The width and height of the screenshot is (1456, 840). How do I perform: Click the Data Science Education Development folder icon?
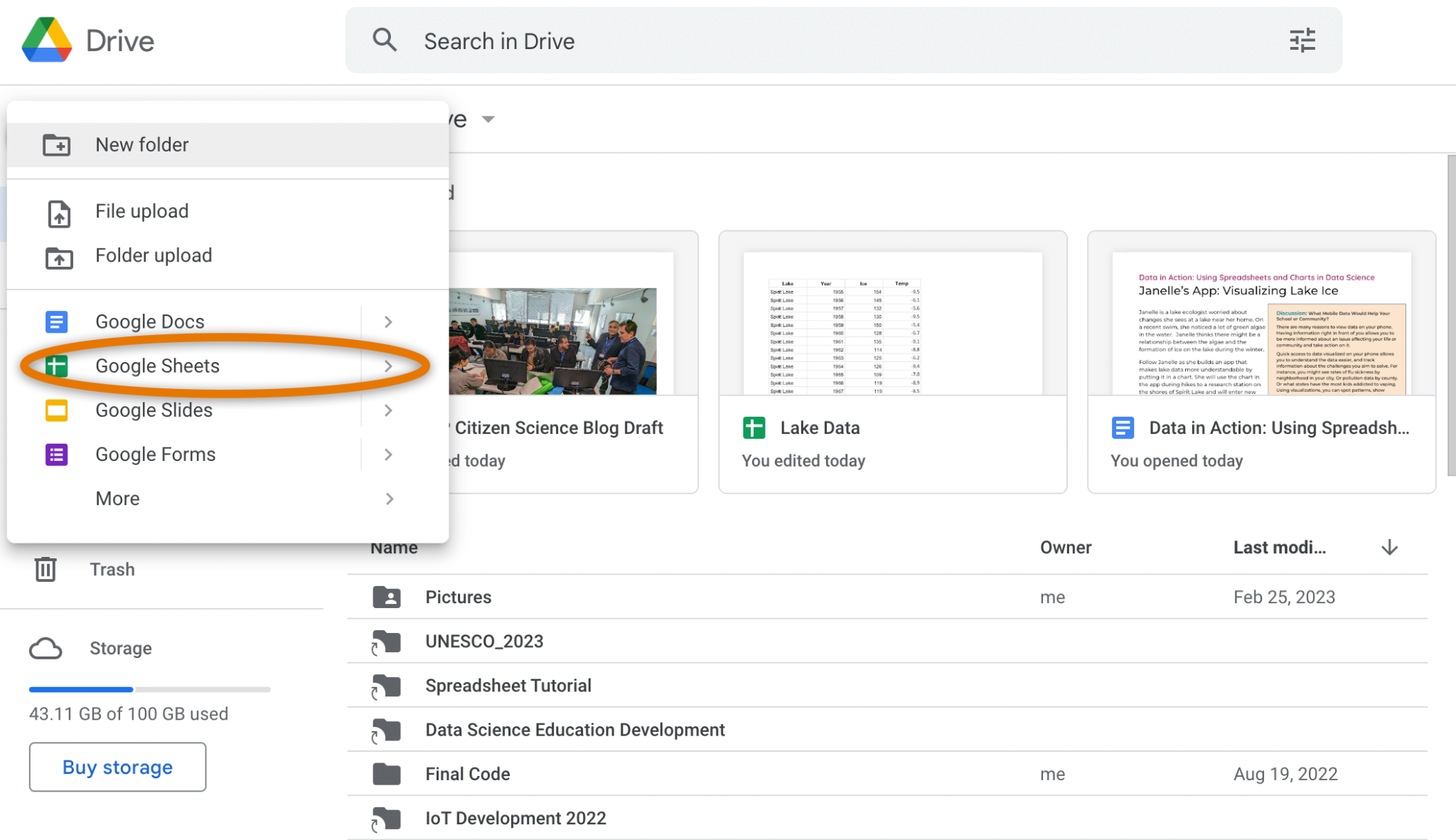click(386, 730)
